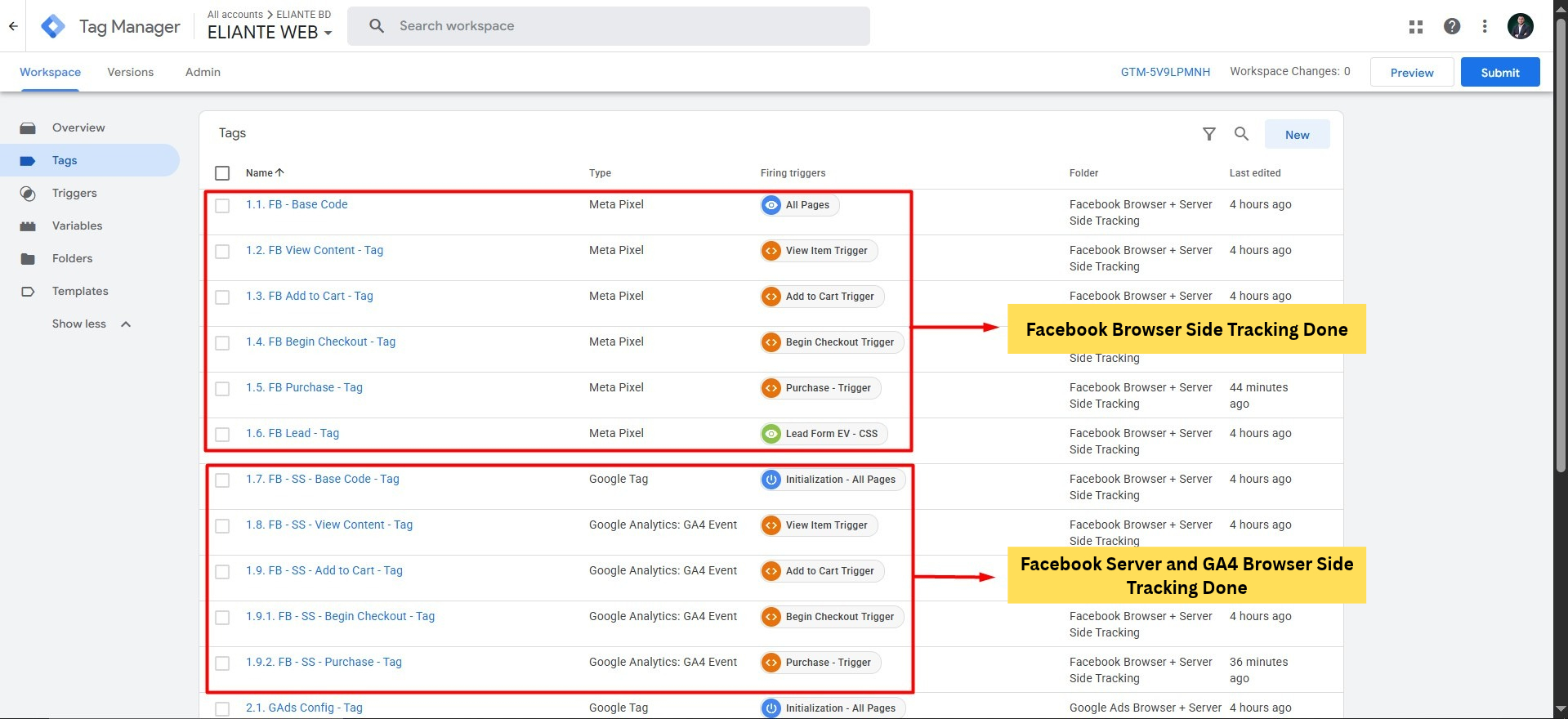
Task: Sort tags by the Name column
Action: pos(265,173)
